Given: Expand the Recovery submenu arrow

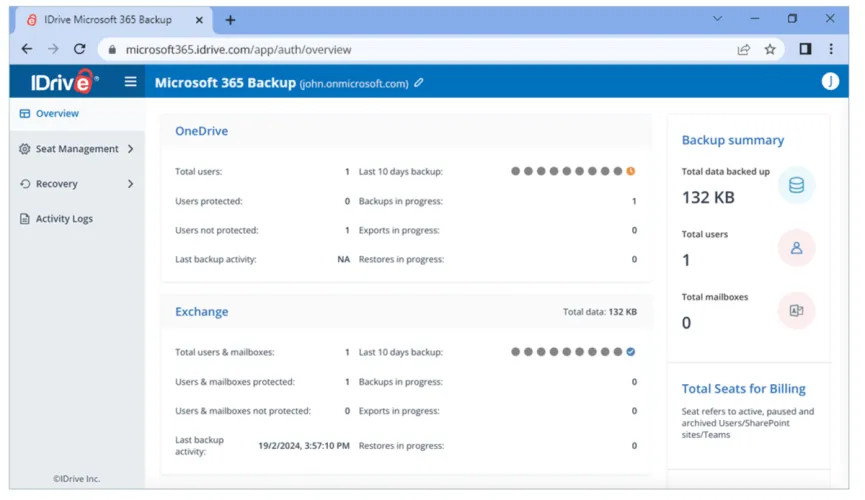Looking at the screenshot, I should (x=130, y=184).
